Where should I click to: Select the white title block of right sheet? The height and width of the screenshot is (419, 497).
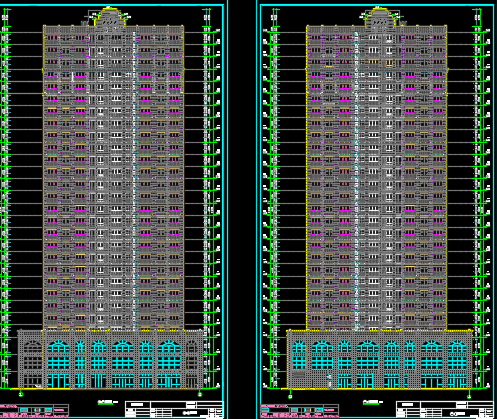(445, 409)
